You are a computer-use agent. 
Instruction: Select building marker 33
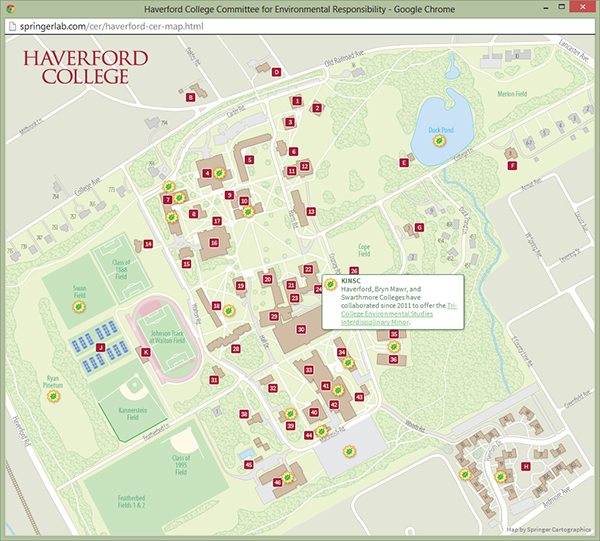308,370
